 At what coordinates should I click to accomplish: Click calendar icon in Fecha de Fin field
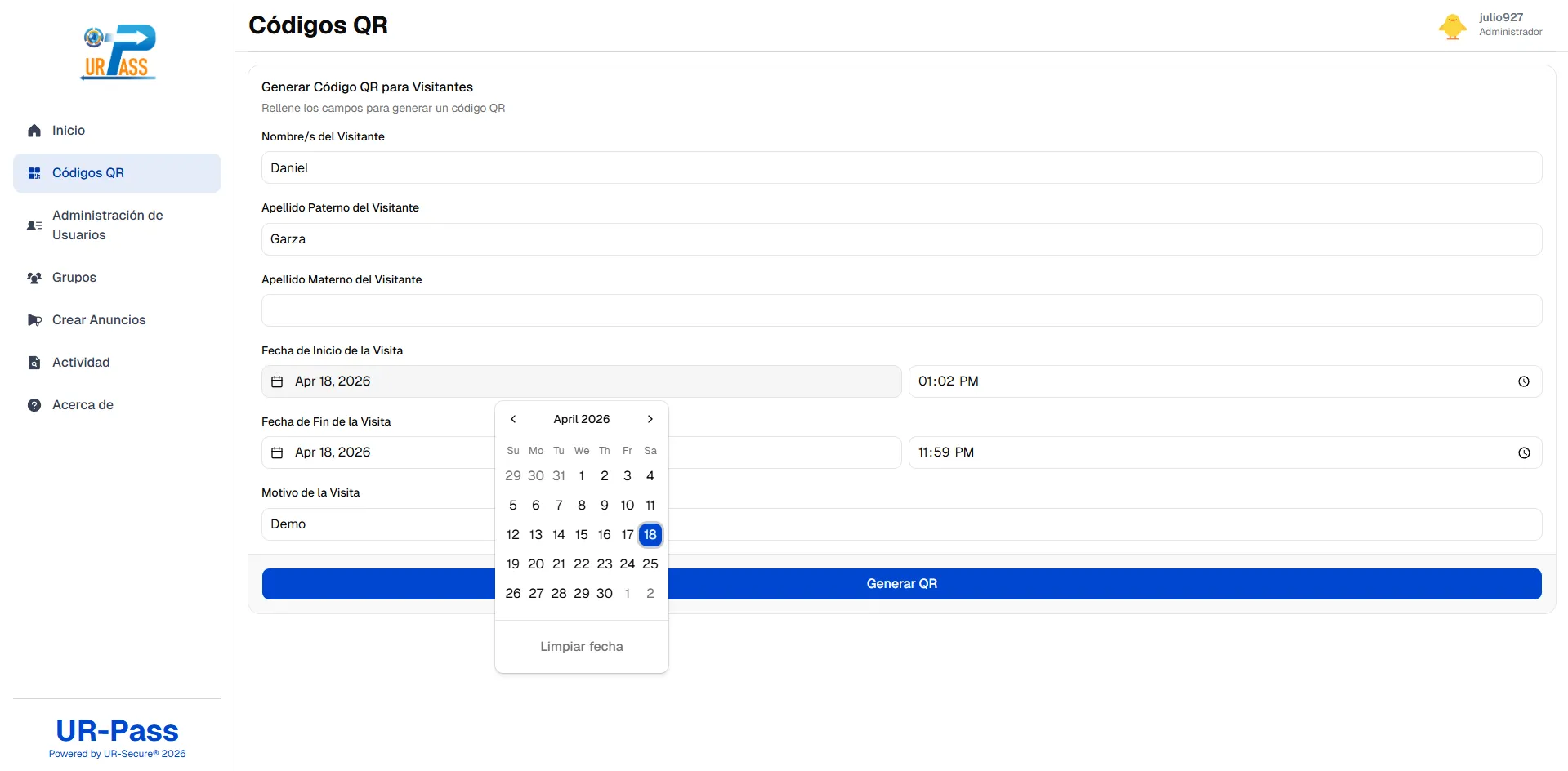tap(277, 452)
